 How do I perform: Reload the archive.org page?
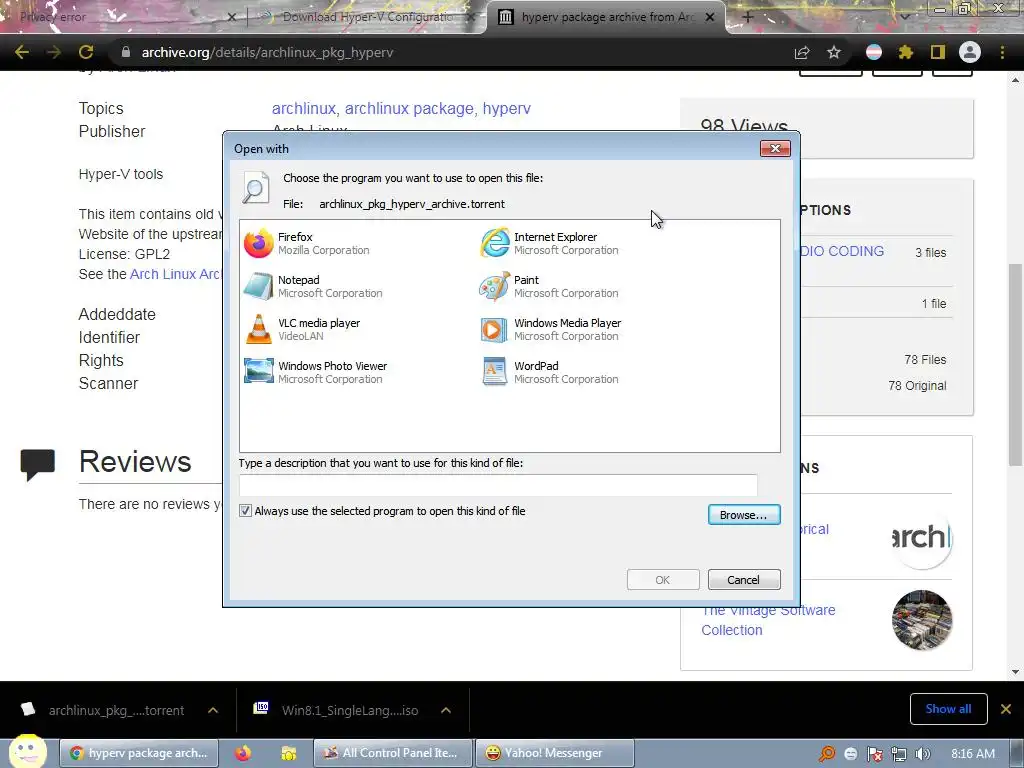tap(86, 52)
